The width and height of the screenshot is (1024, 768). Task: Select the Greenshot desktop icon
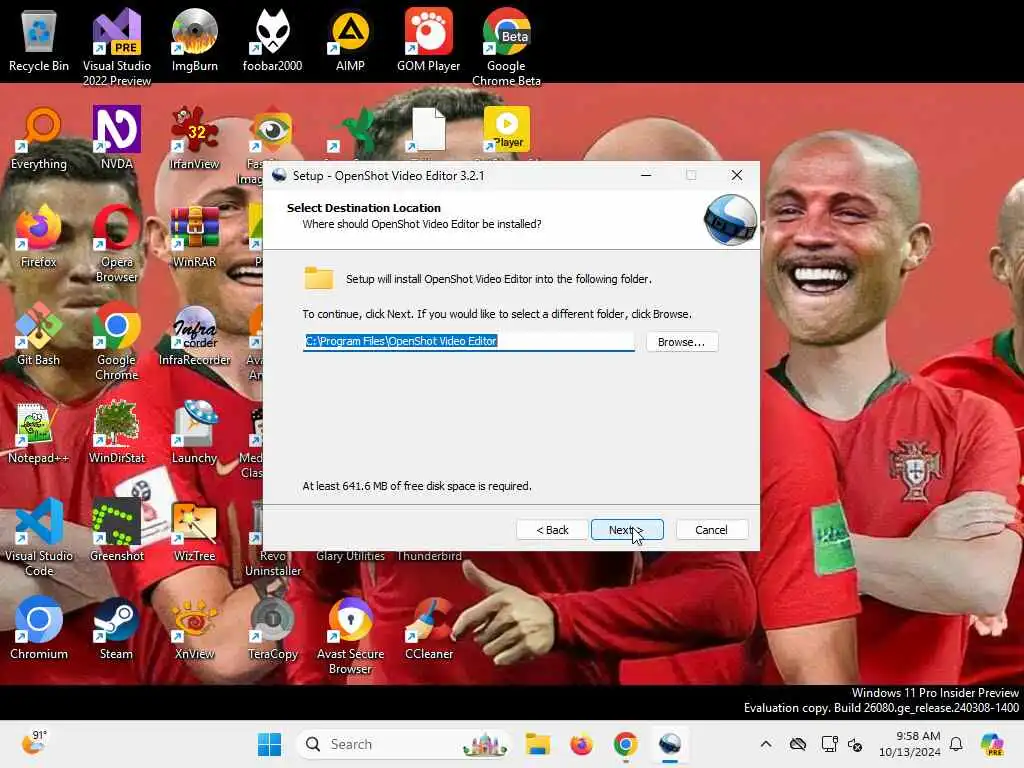[x=117, y=530]
